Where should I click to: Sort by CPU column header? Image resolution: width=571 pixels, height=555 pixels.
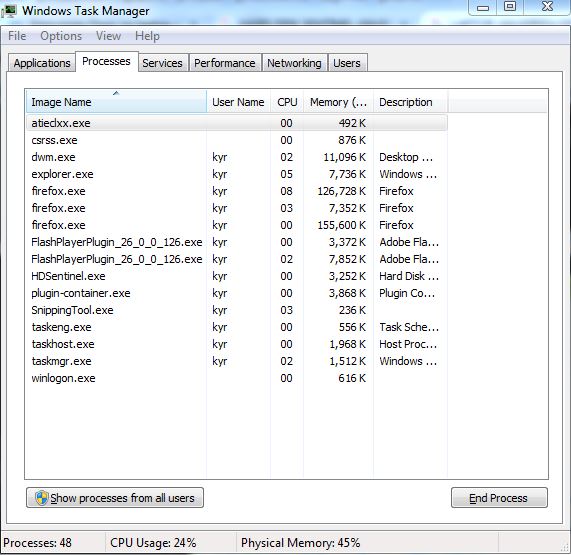pos(287,102)
